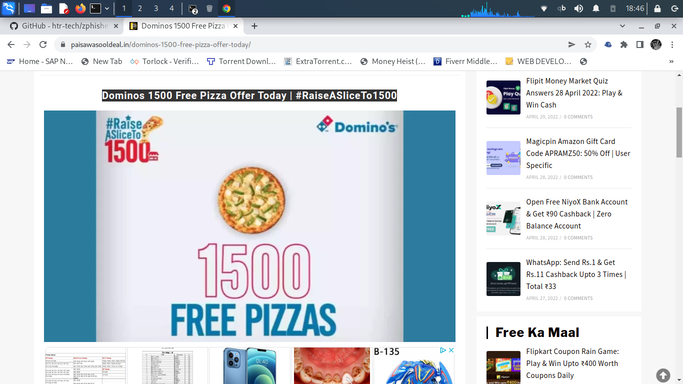
Task: Bookmark this page with the star
Action: [x=588, y=44]
